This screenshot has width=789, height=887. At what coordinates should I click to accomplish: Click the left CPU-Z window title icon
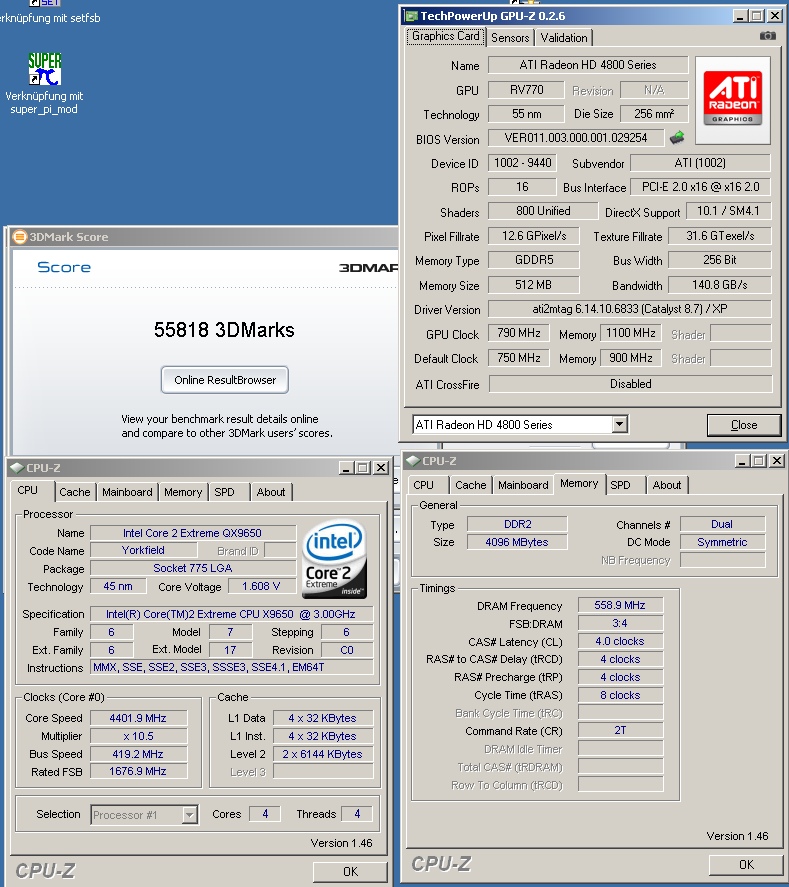point(18,468)
